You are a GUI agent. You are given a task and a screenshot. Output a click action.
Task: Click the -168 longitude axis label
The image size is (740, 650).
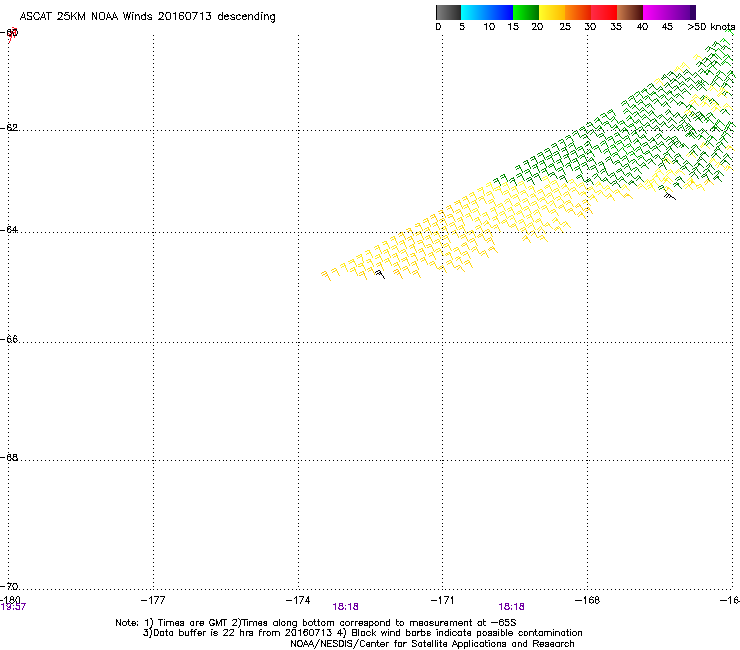[587, 600]
